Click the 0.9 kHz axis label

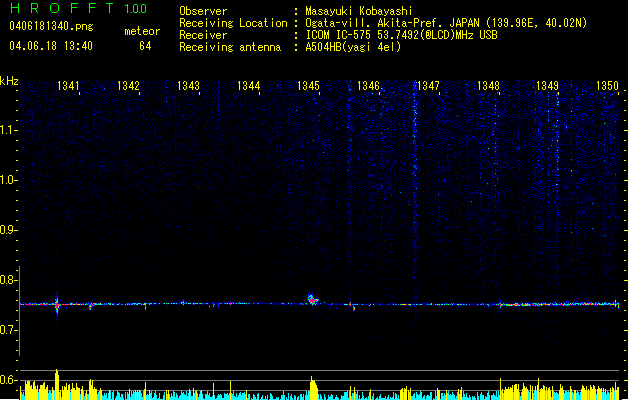coord(8,230)
